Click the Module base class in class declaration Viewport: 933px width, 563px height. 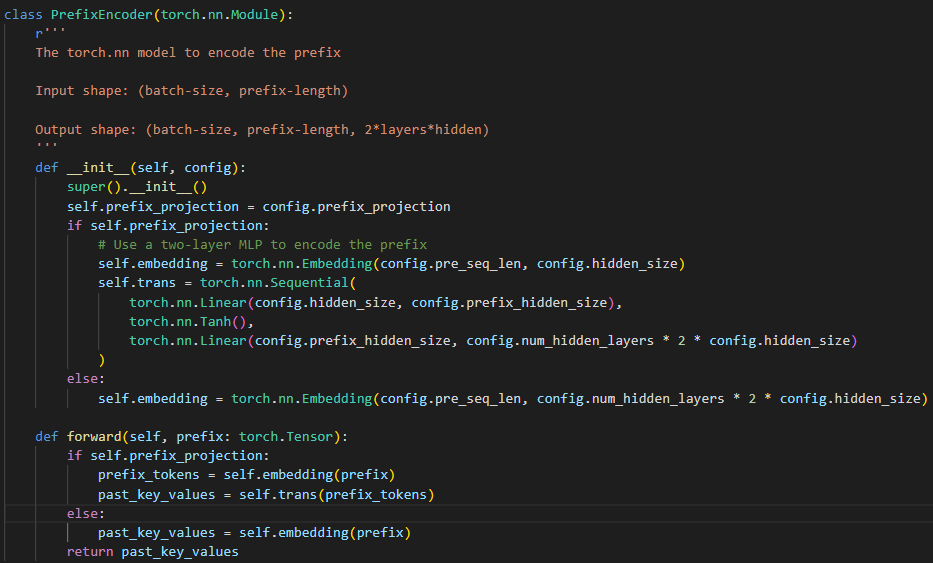pyautogui.click(x=255, y=15)
